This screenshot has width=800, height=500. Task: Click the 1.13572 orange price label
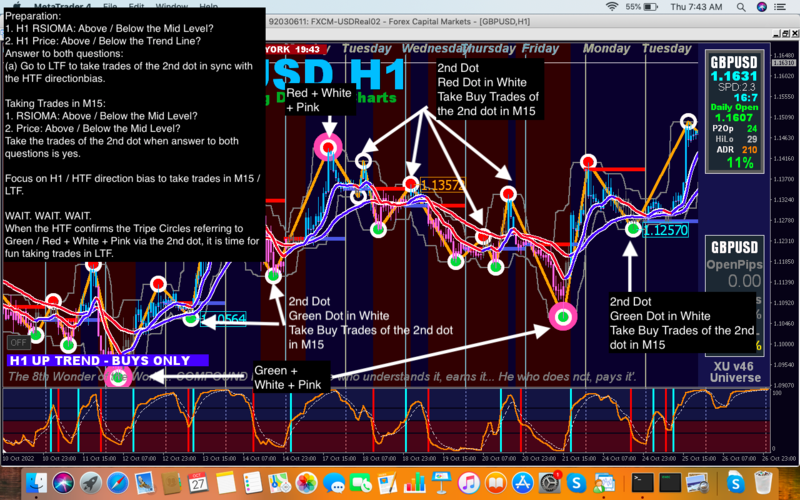[442, 185]
